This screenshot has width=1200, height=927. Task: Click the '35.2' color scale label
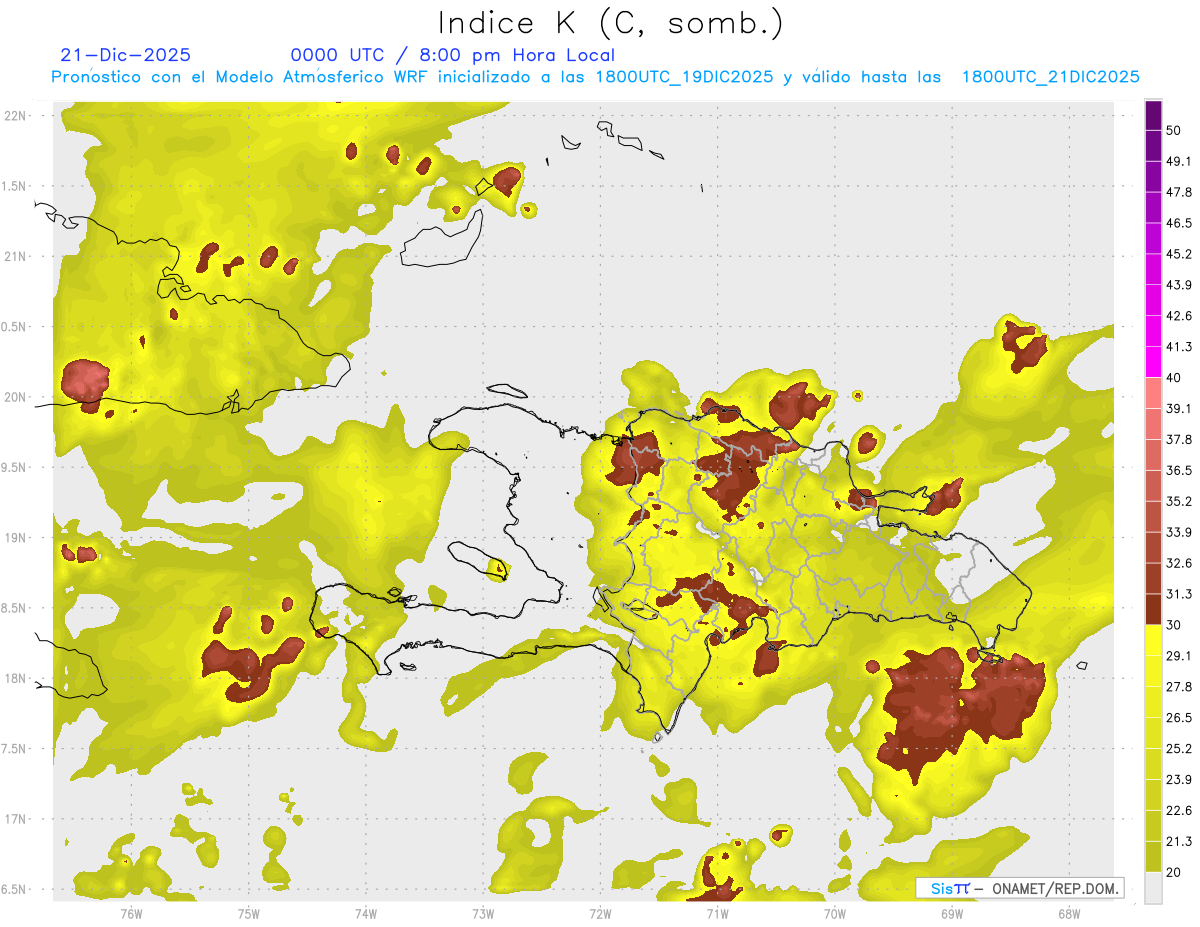click(x=1178, y=501)
